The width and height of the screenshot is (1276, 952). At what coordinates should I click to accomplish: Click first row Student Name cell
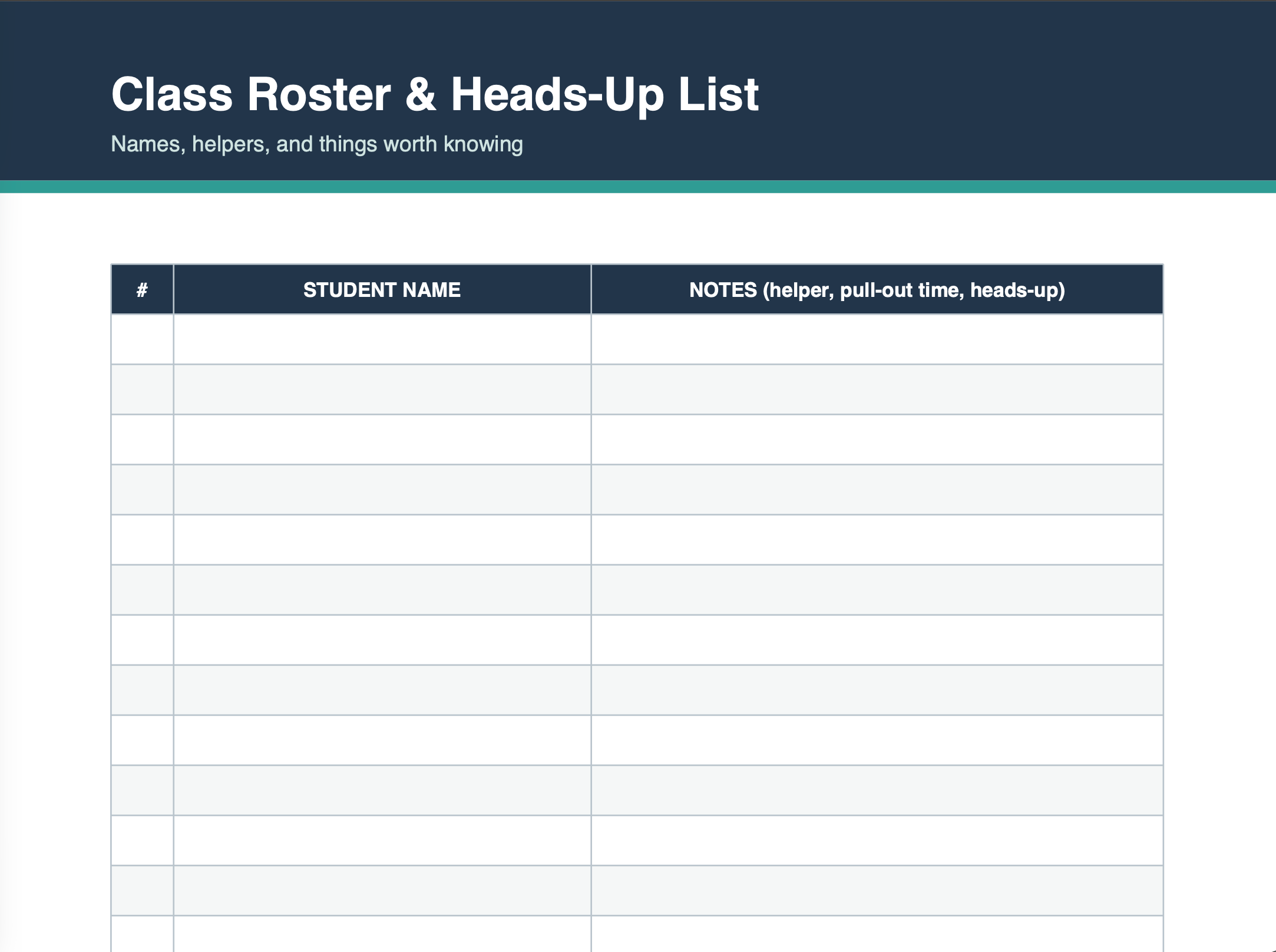click(382, 339)
